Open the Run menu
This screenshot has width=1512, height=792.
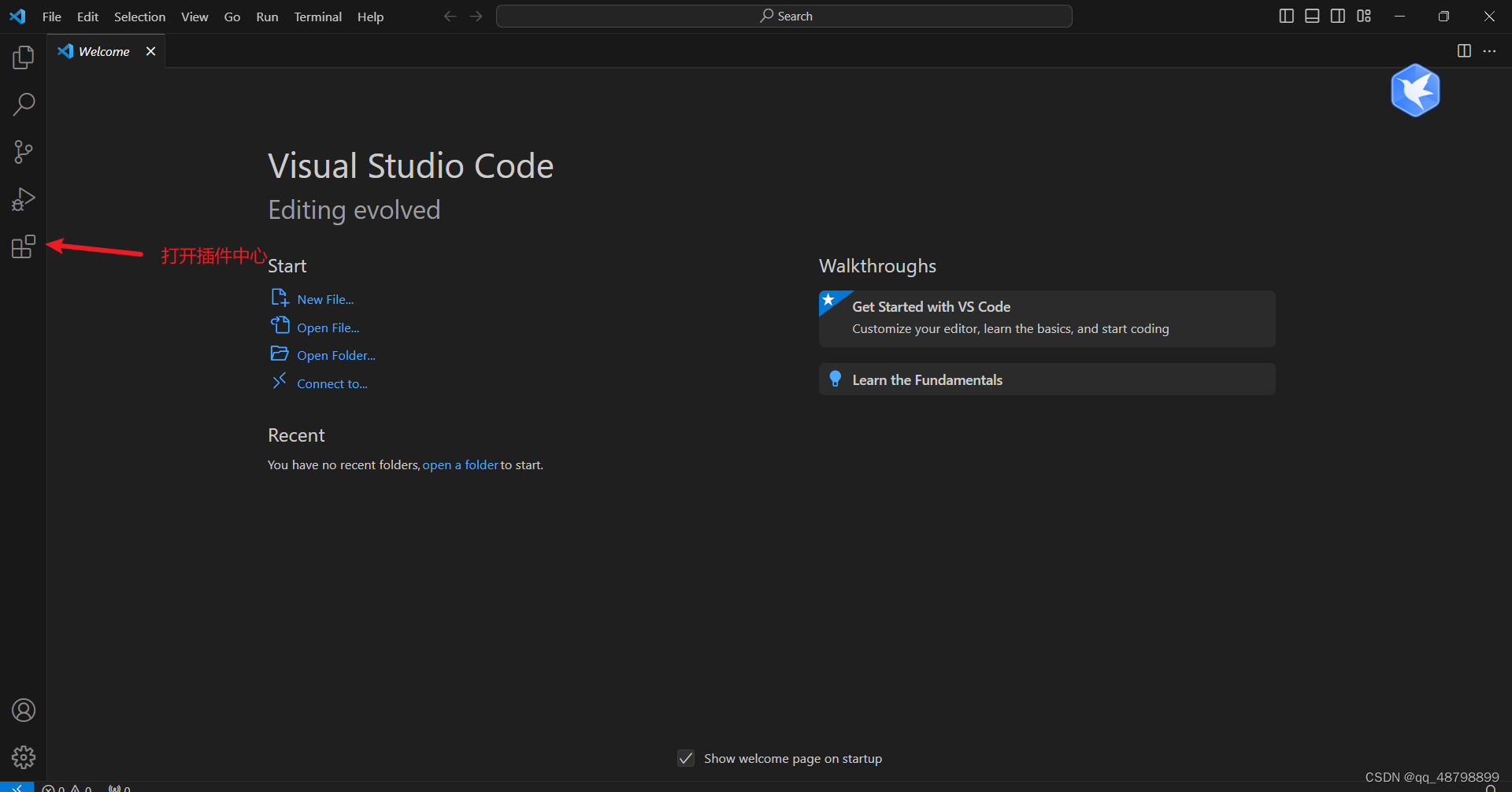point(266,16)
